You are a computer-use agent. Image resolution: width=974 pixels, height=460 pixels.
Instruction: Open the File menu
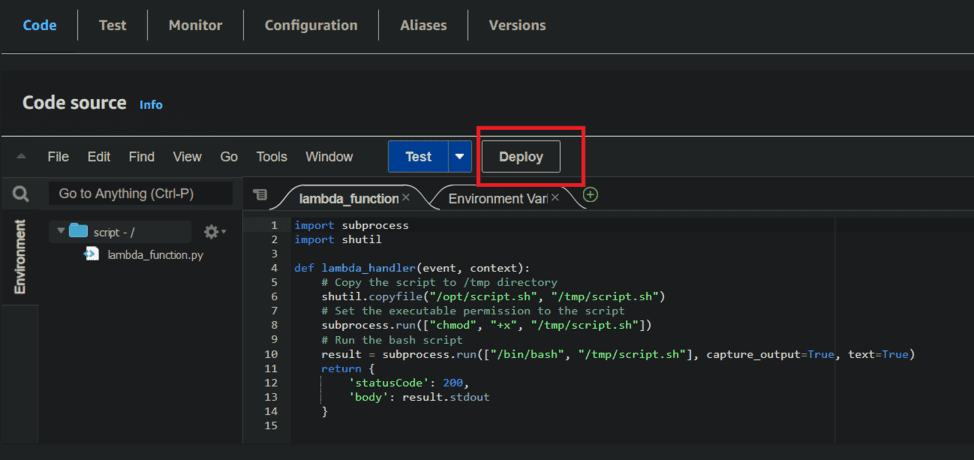pos(58,157)
